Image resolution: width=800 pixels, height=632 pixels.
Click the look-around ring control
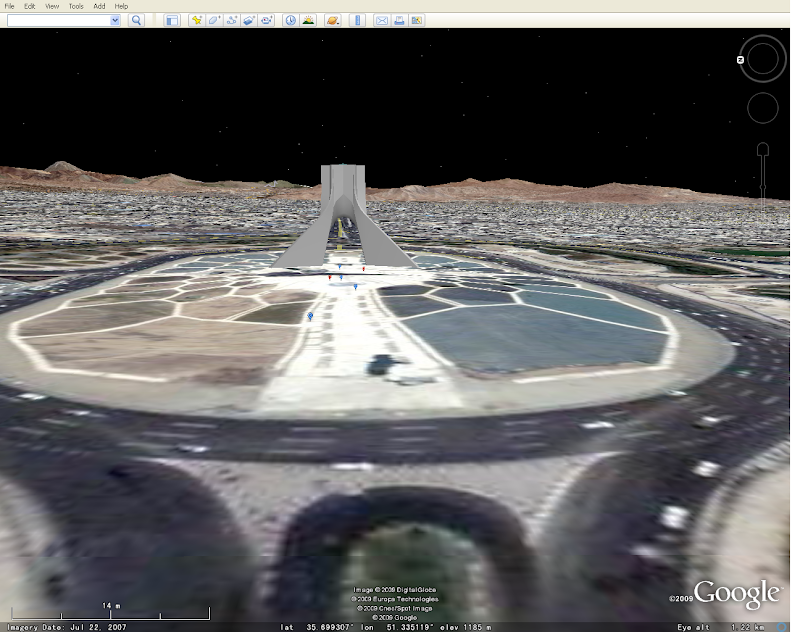pyautogui.click(x=763, y=58)
